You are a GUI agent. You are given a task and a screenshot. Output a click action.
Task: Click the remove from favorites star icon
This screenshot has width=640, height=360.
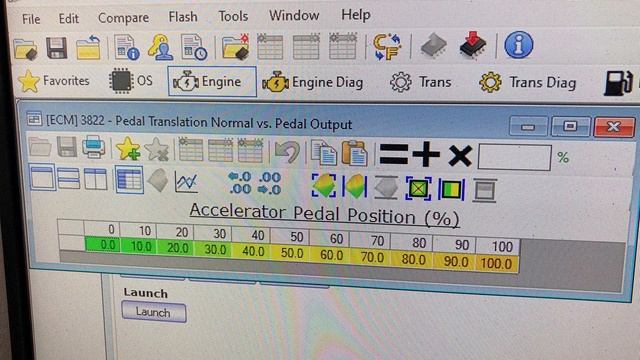coord(157,149)
